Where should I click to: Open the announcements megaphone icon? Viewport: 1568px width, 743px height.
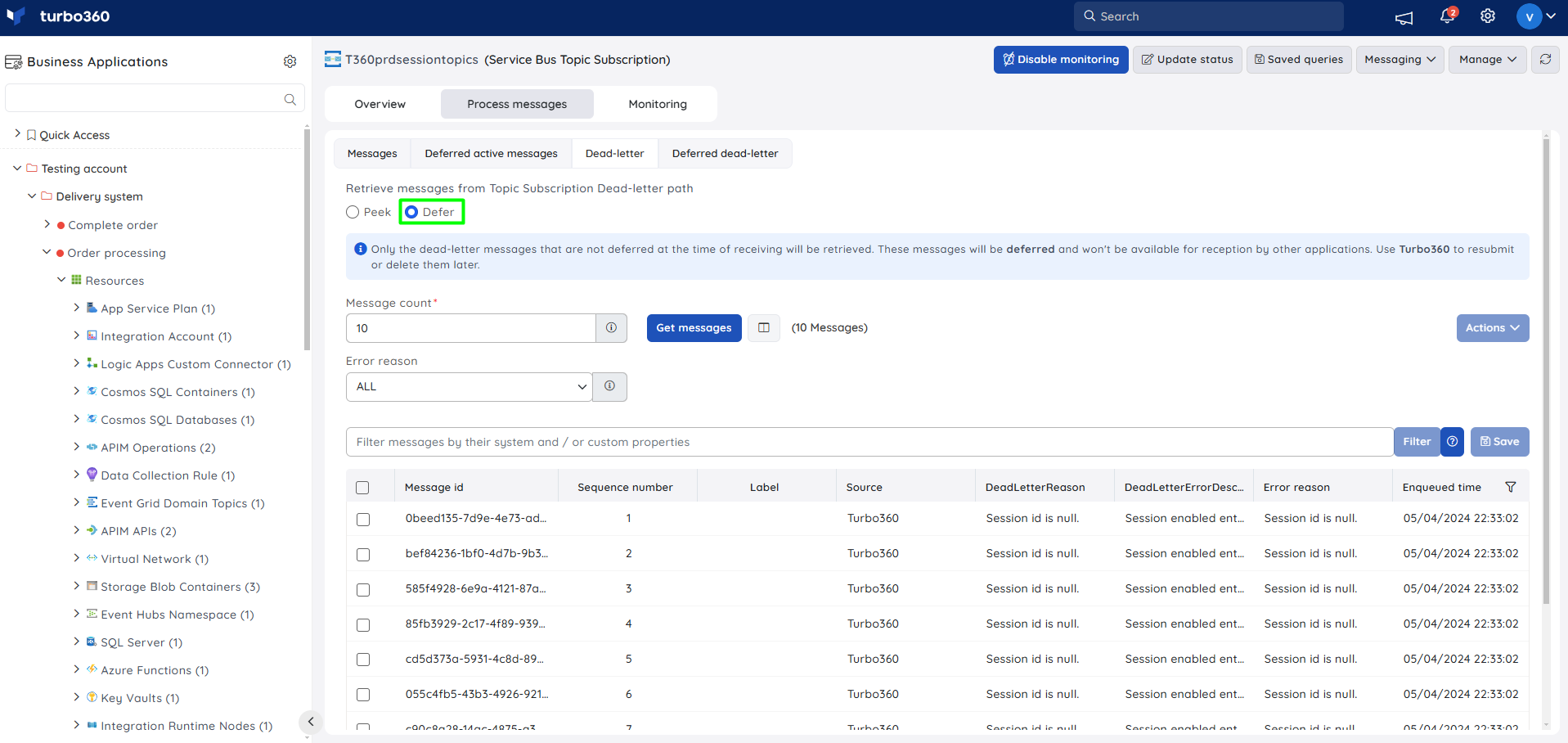click(x=1404, y=17)
